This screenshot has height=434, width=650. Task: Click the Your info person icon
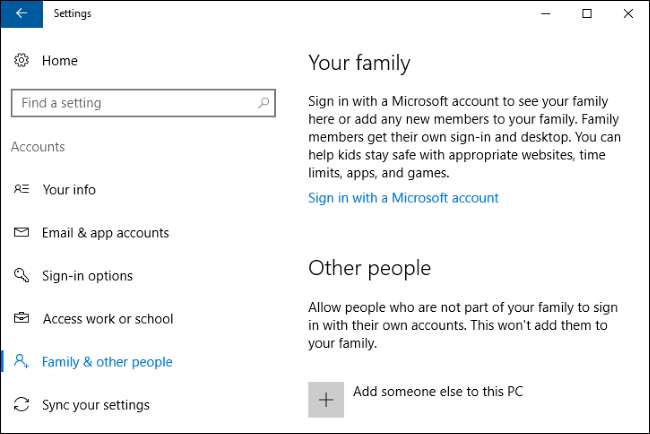pyautogui.click(x=22, y=190)
